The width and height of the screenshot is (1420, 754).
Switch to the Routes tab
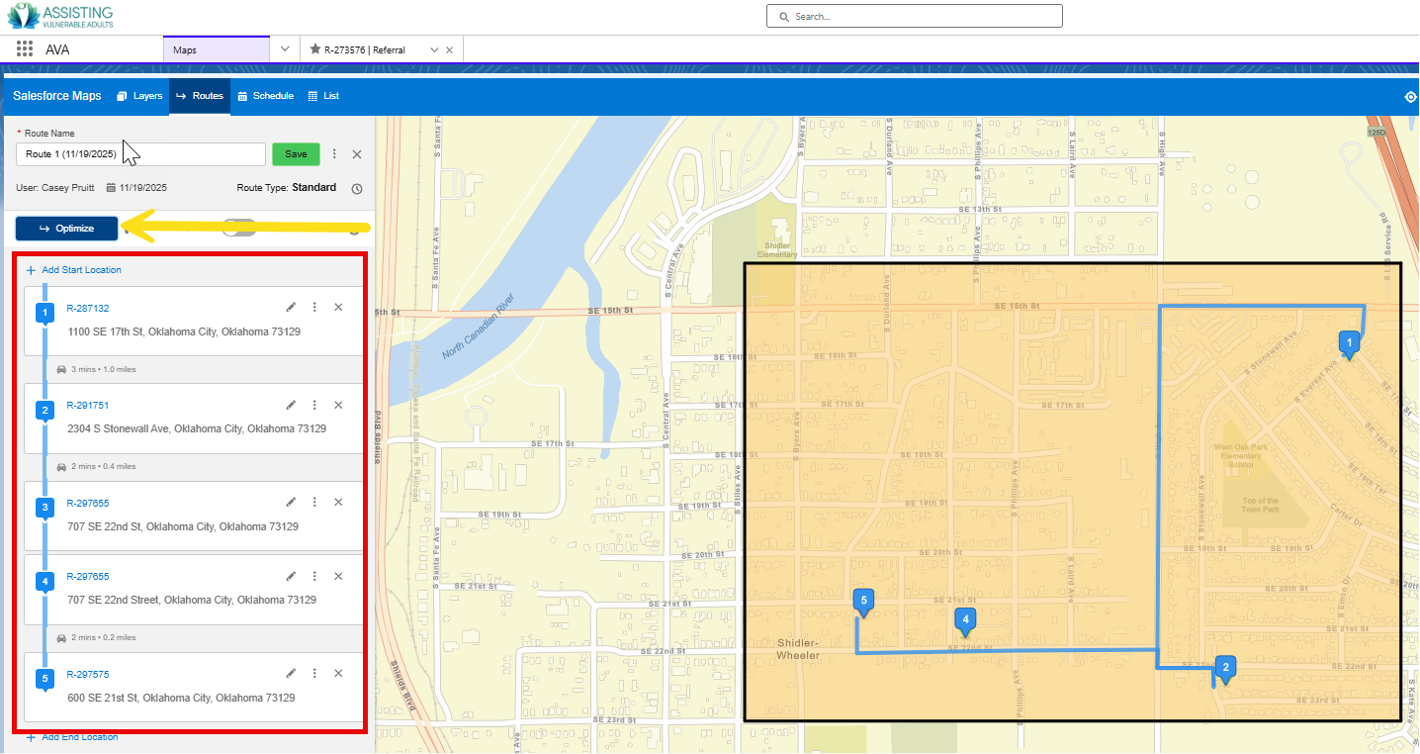tap(199, 96)
